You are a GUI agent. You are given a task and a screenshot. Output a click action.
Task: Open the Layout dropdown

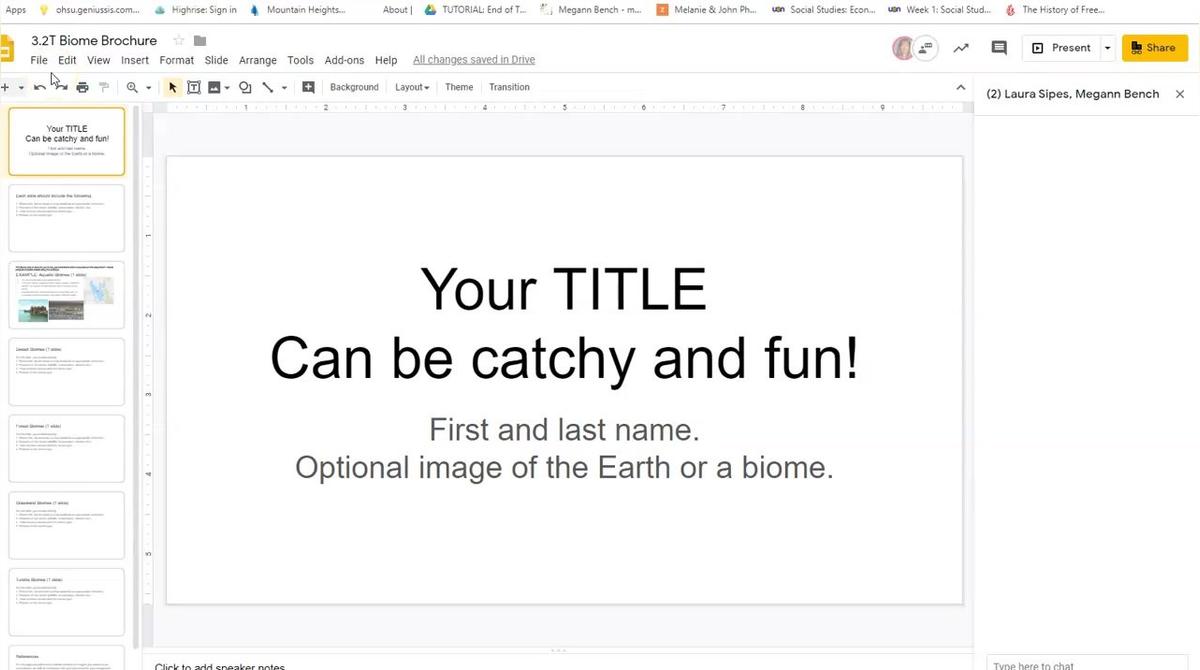point(412,87)
